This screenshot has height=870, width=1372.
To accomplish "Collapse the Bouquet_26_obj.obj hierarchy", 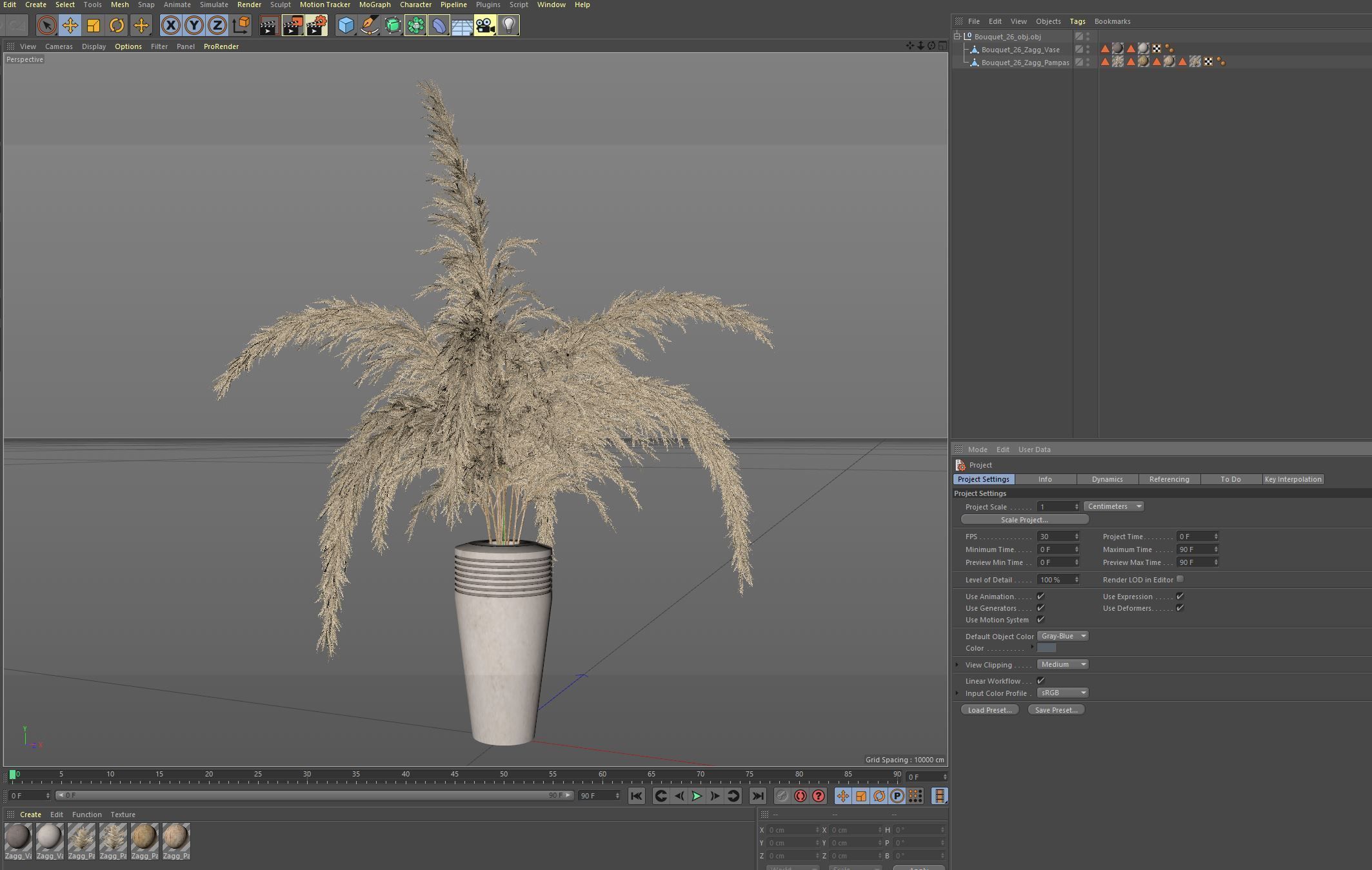I will coord(957,36).
